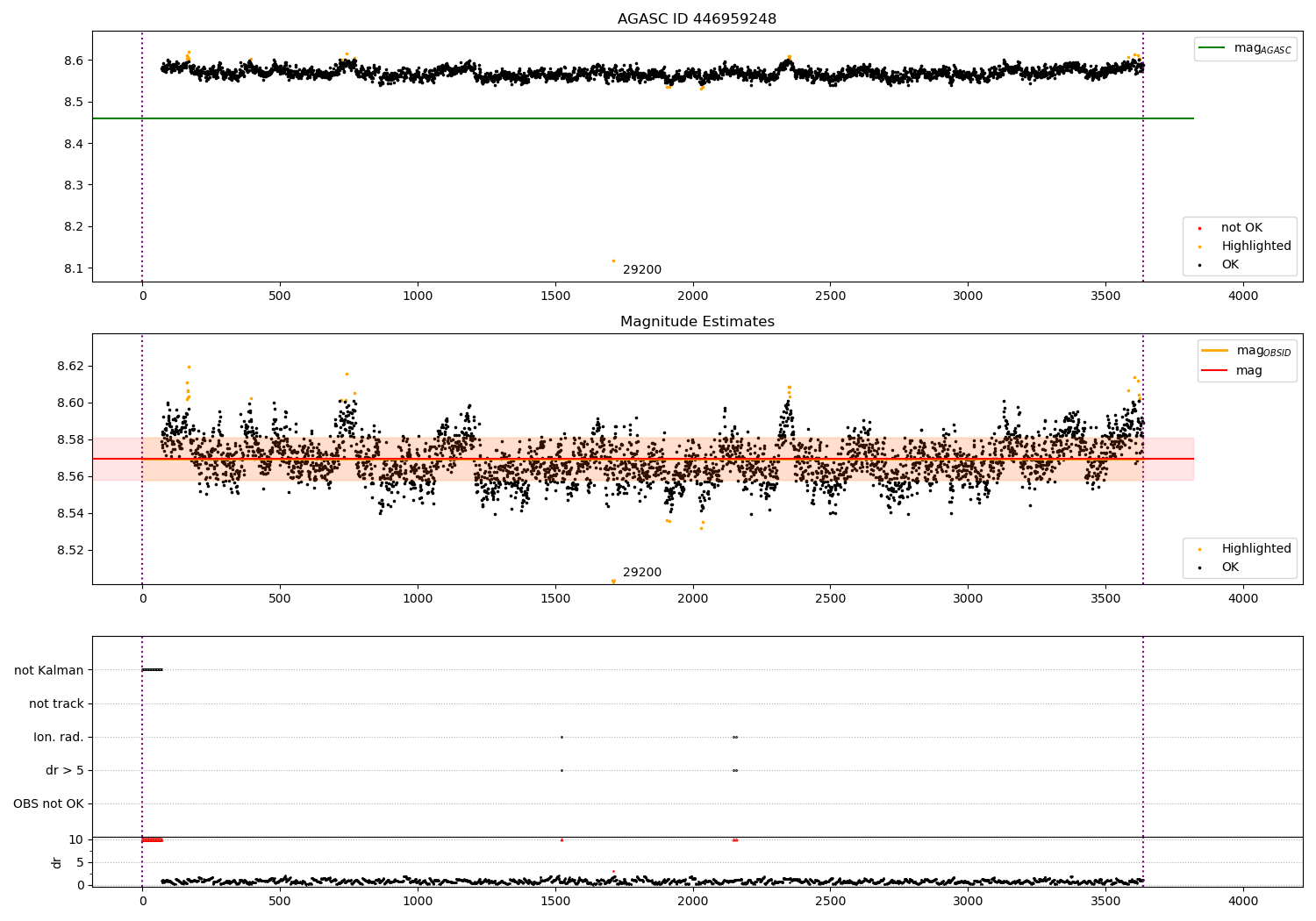Click the '1500' x-tick under the bottom plot
Image resolution: width=1316 pixels, height=921 pixels.
(555, 901)
